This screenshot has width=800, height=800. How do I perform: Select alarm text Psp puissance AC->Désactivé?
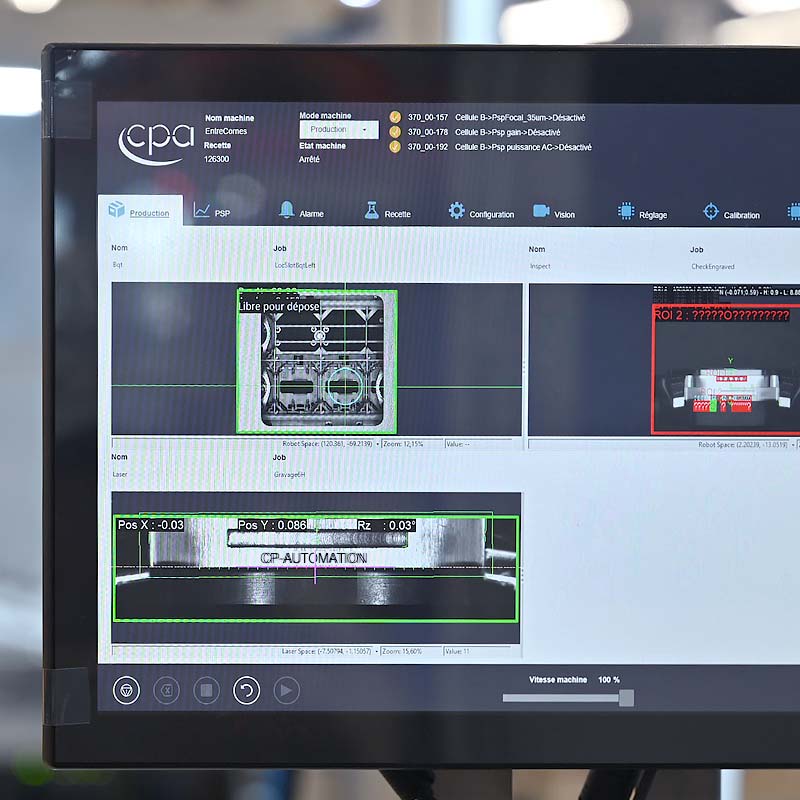[523, 147]
